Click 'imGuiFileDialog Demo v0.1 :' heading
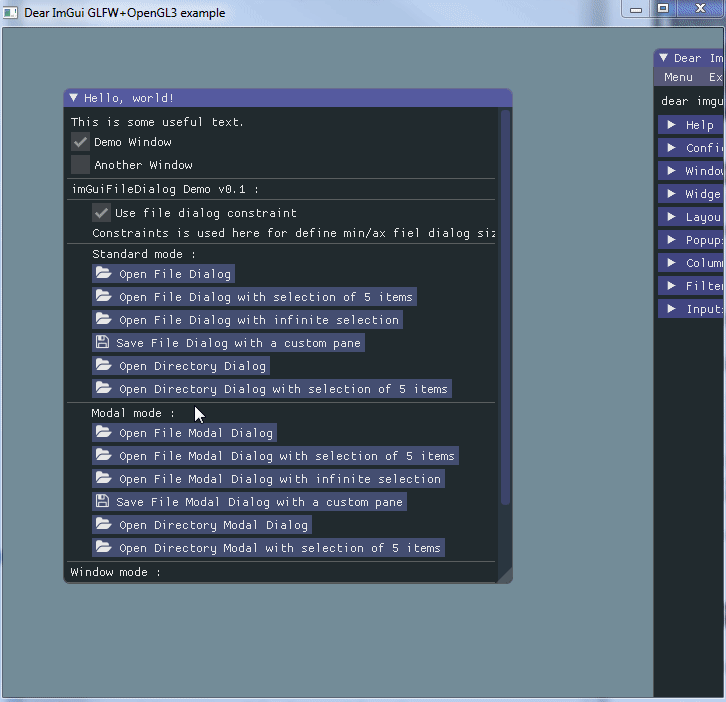The height and width of the screenshot is (702, 726). tap(165, 189)
